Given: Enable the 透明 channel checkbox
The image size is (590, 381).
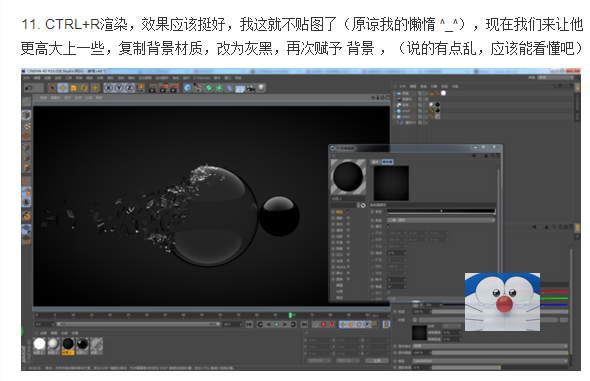Looking at the screenshot, I should click(348, 230).
